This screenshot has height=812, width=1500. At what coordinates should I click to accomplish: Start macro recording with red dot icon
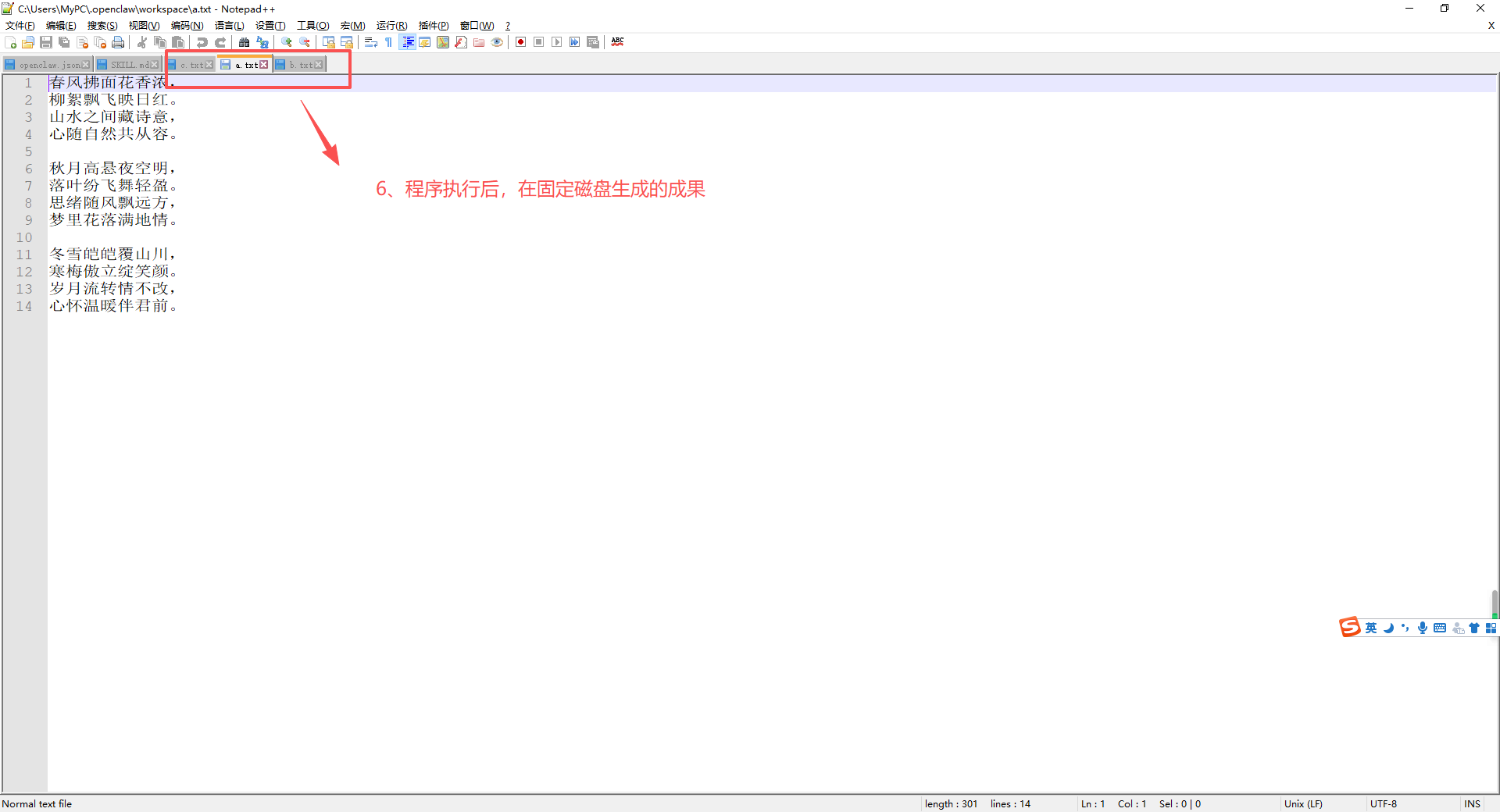tap(521, 42)
